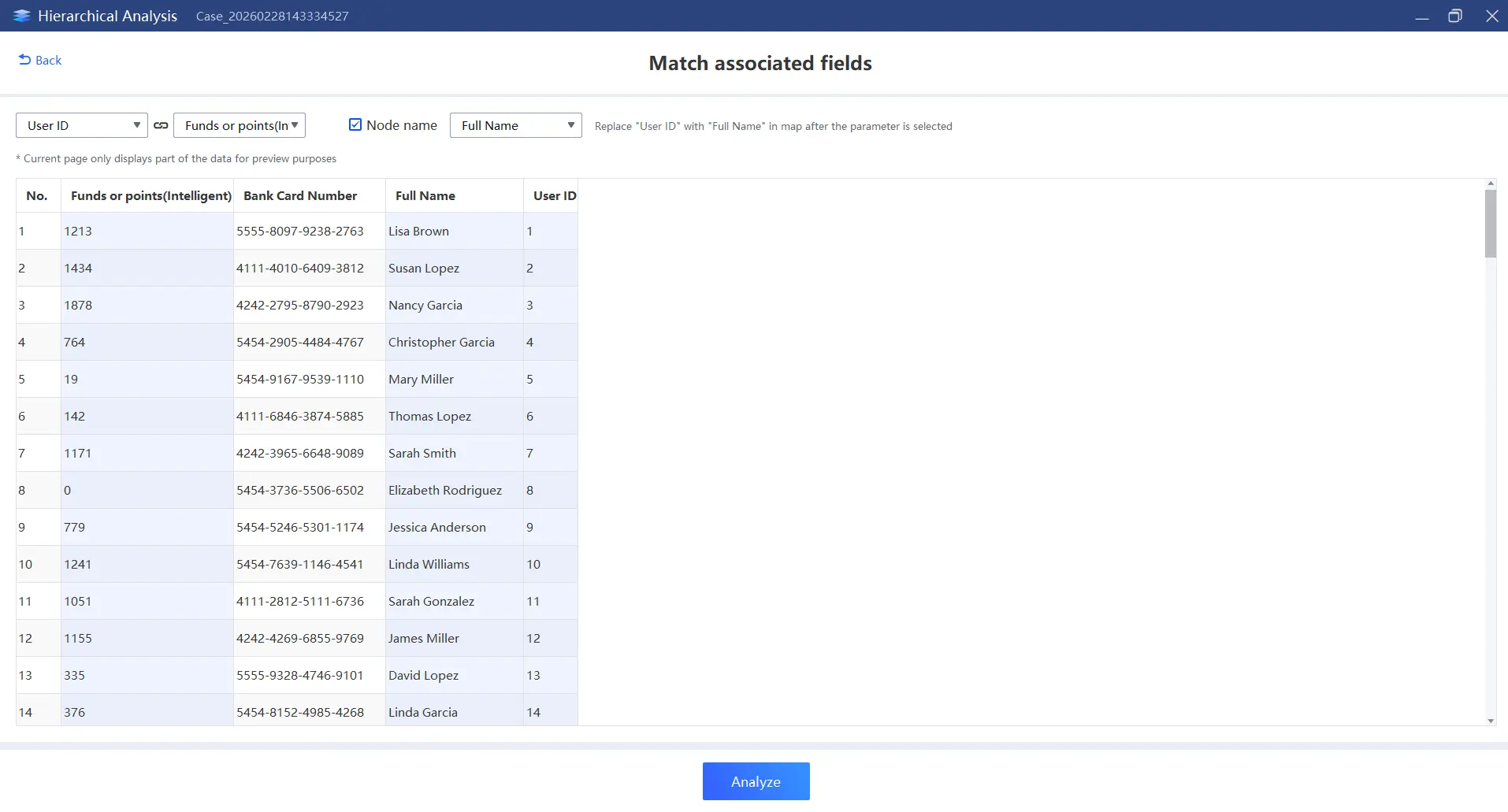Click the User ID column header
Screen dimensions: 1508x812
click(554, 195)
